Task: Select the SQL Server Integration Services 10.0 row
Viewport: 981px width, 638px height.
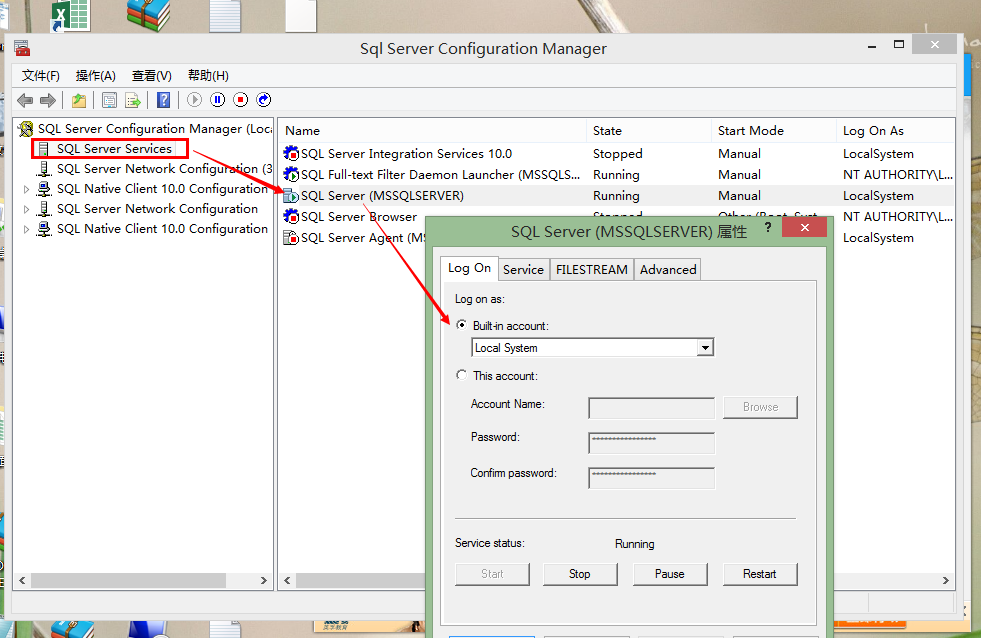Action: pos(406,154)
